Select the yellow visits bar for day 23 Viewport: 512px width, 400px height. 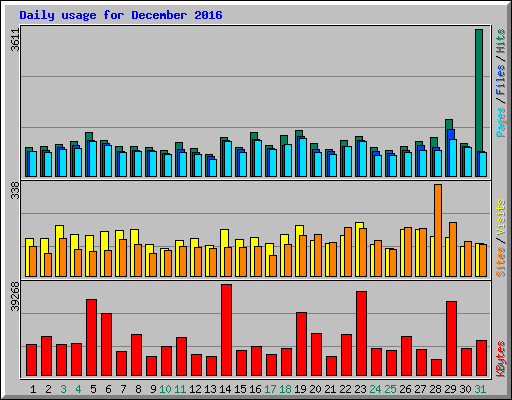click(360, 226)
